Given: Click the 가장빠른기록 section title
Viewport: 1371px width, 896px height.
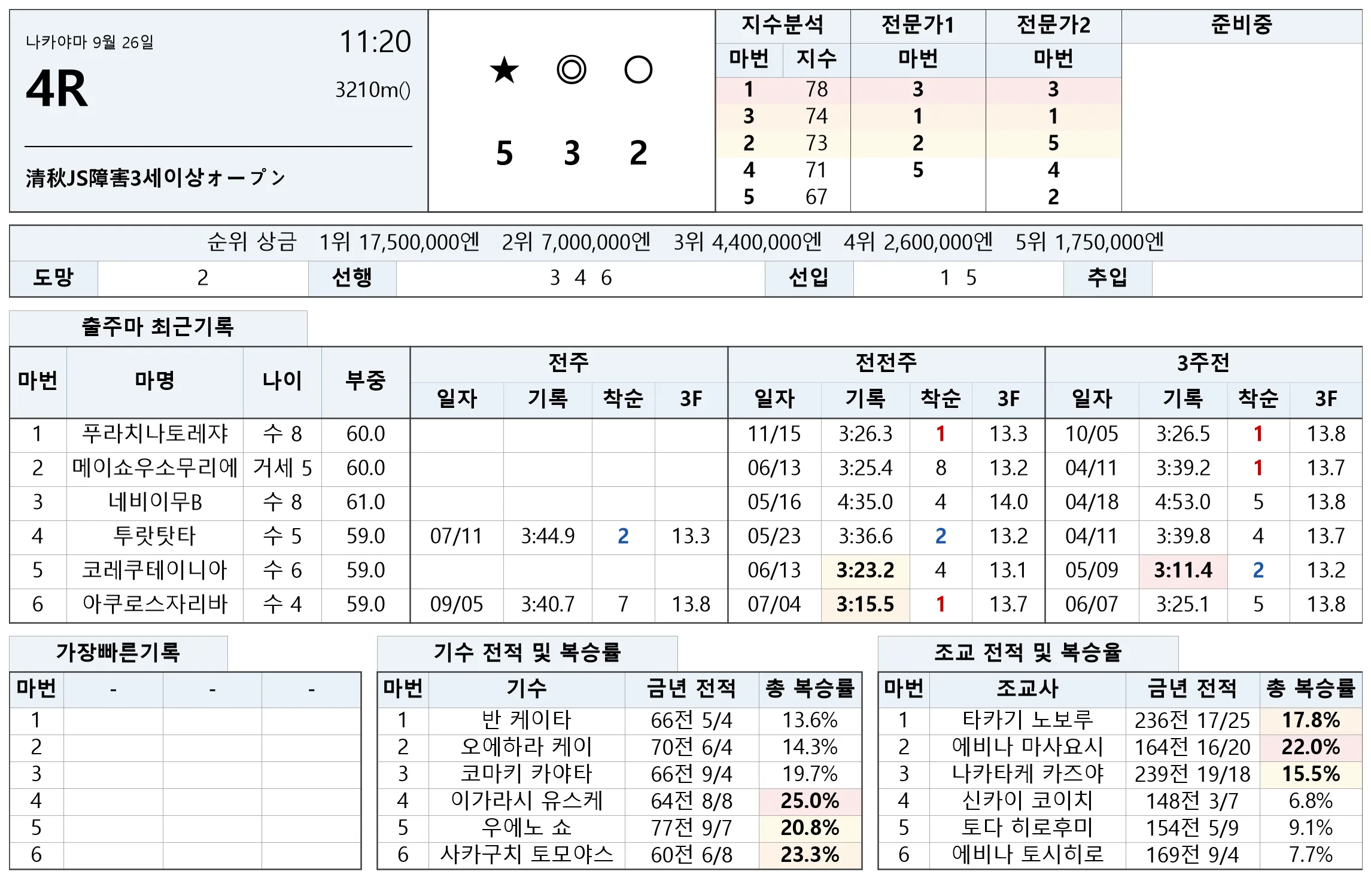Looking at the screenshot, I should coord(118,653).
